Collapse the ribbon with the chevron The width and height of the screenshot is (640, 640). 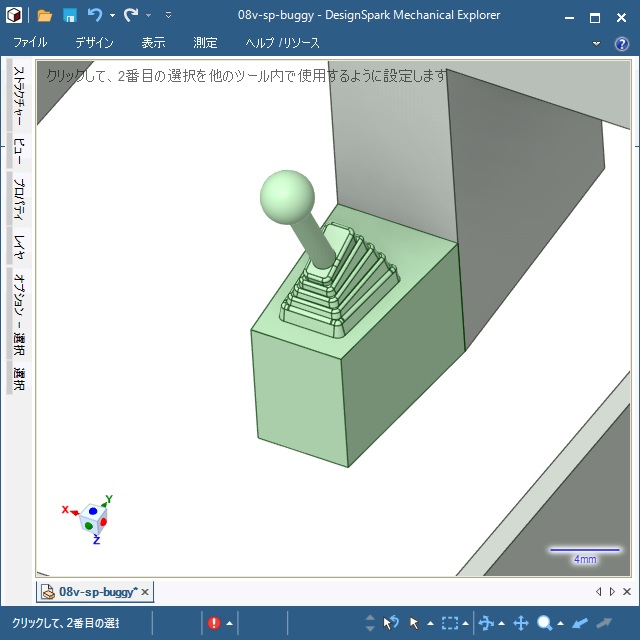(x=597, y=44)
